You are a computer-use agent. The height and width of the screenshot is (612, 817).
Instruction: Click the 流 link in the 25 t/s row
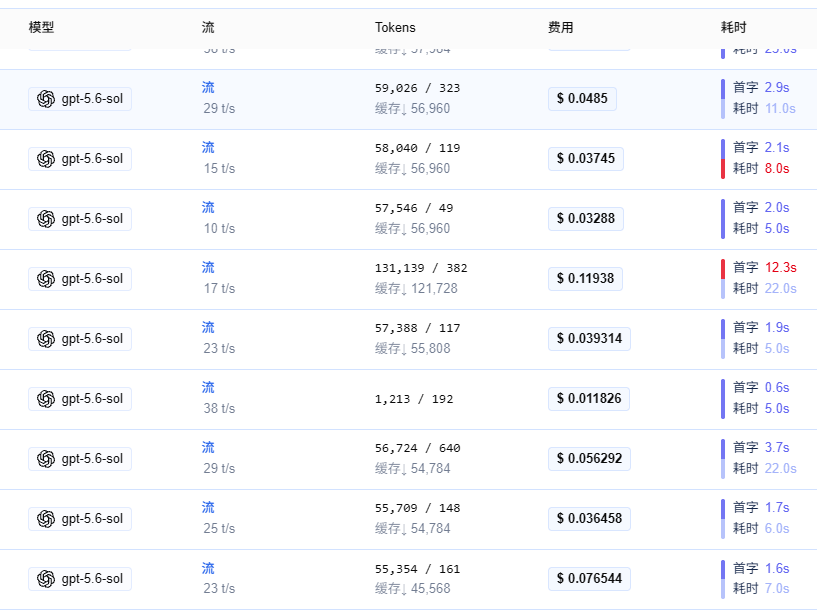(208, 507)
